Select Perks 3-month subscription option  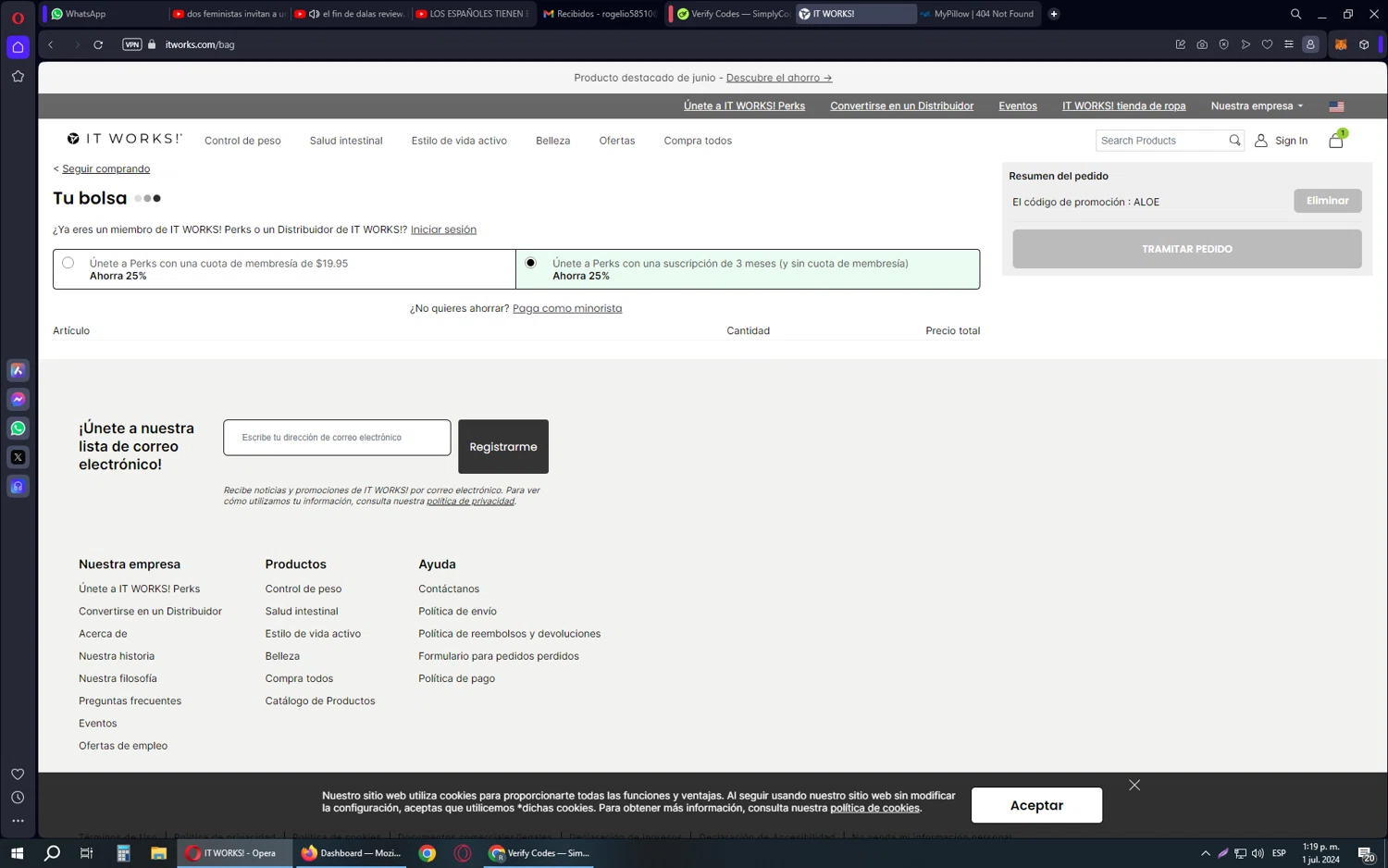coord(530,263)
